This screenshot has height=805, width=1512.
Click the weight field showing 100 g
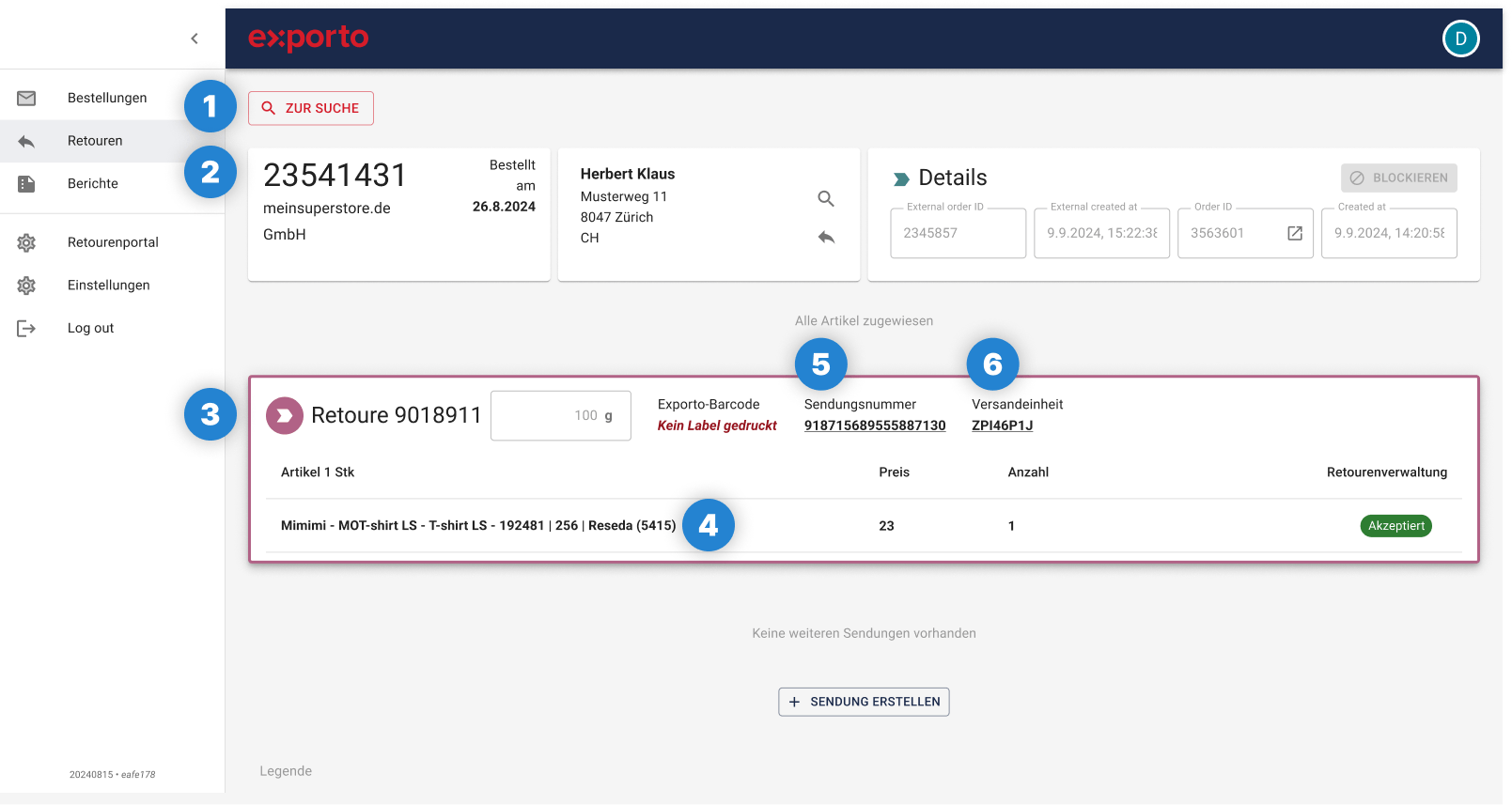click(x=561, y=415)
